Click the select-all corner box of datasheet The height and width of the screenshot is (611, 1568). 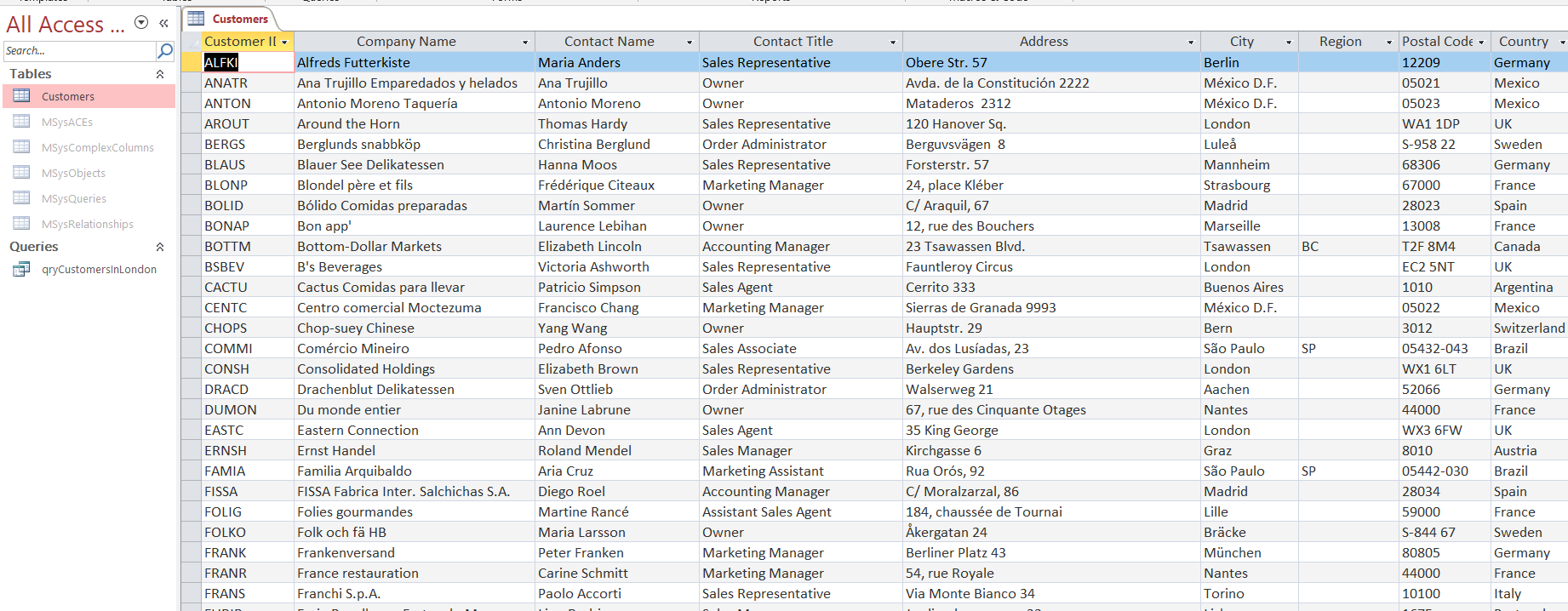(x=192, y=42)
